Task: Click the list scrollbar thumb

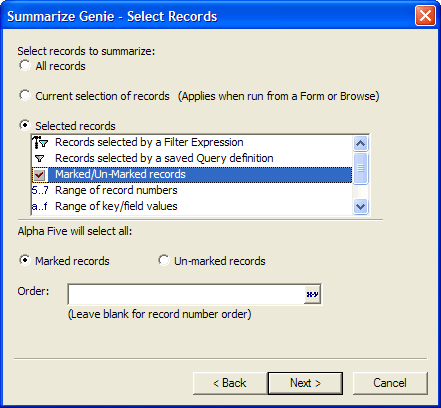Action: pyautogui.click(x=360, y=168)
